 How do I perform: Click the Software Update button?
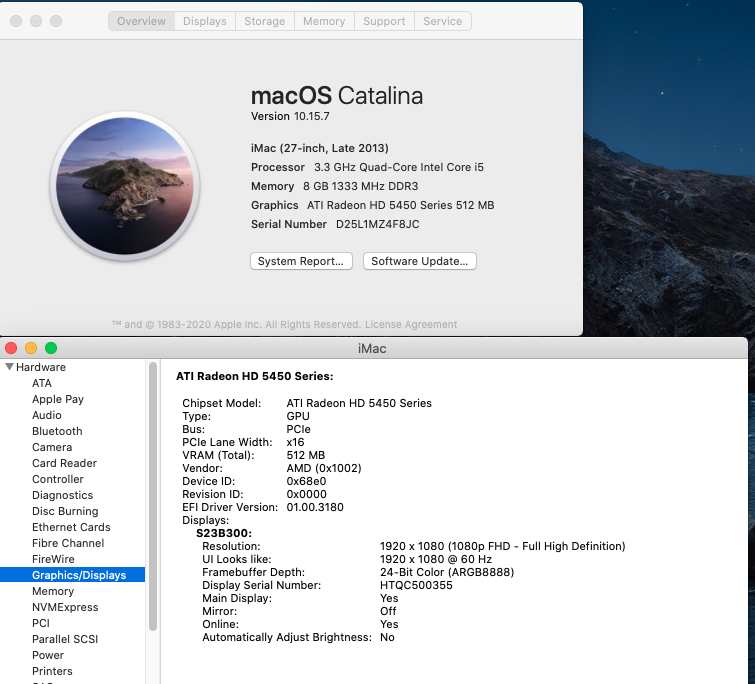419,261
